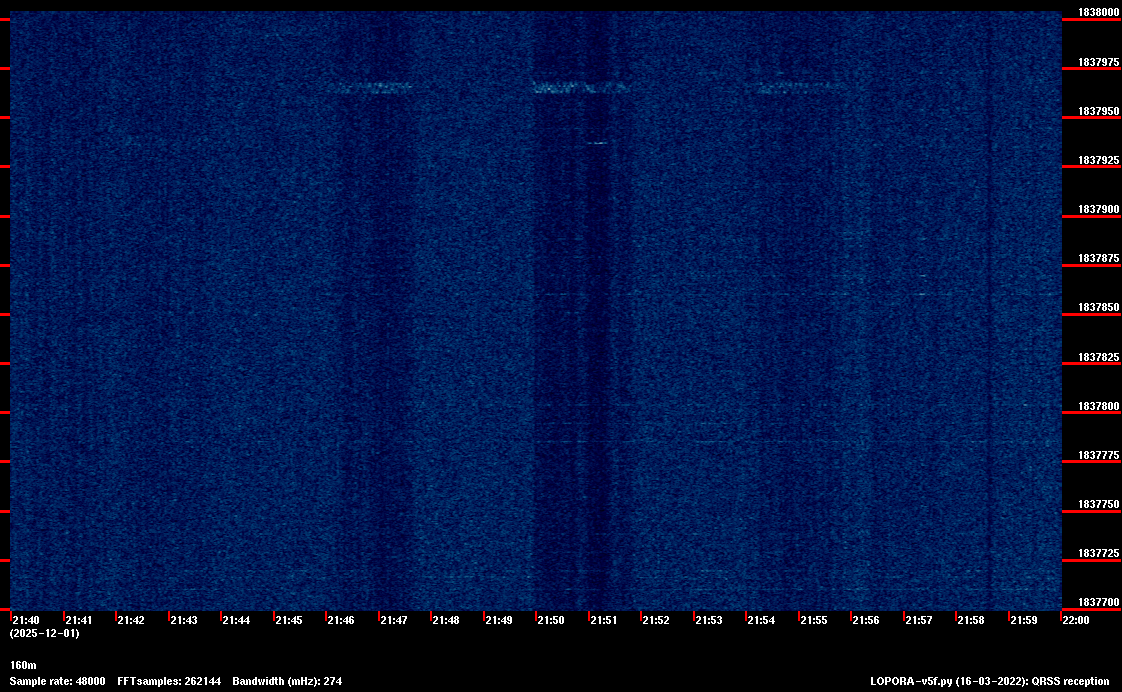
Task: Click the 21:59 time label
Action: pyautogui.click(x=1024, y=620)
